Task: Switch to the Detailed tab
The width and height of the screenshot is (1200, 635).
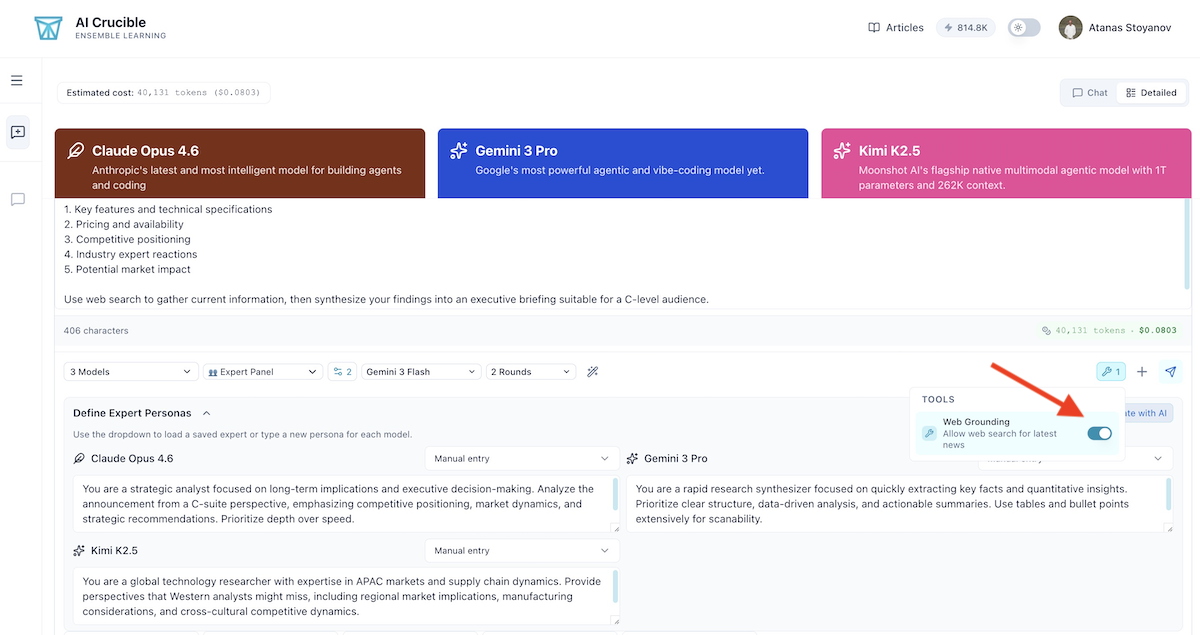Action: (x=1152, y=92)
